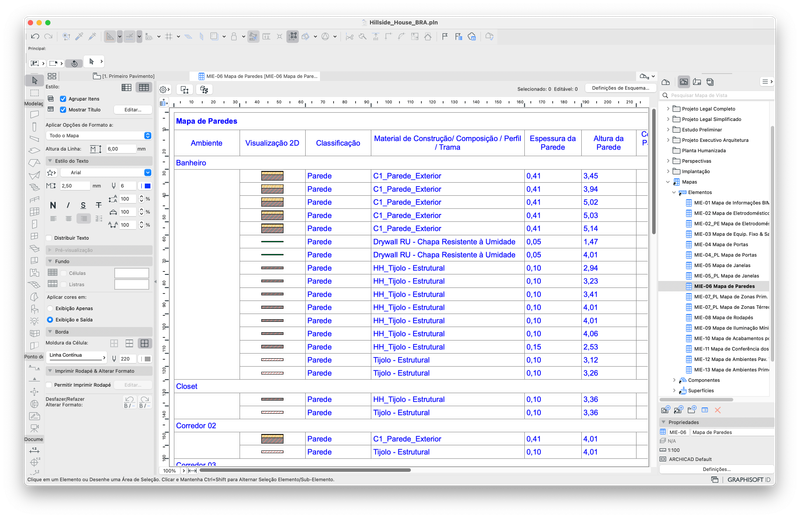800x518 pixels.
Task: Collapse the Mapas folder in Navigator
Action: (668, 182)
